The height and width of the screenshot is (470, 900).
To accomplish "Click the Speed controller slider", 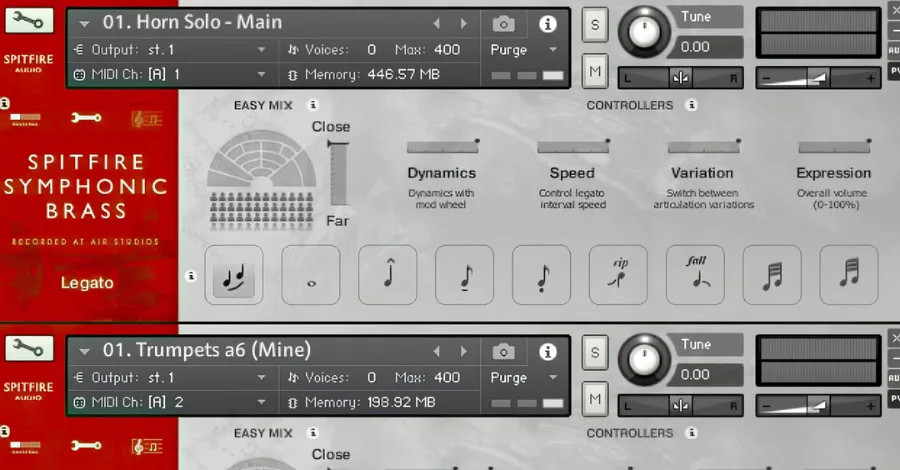I will click(x=573, y=147).
